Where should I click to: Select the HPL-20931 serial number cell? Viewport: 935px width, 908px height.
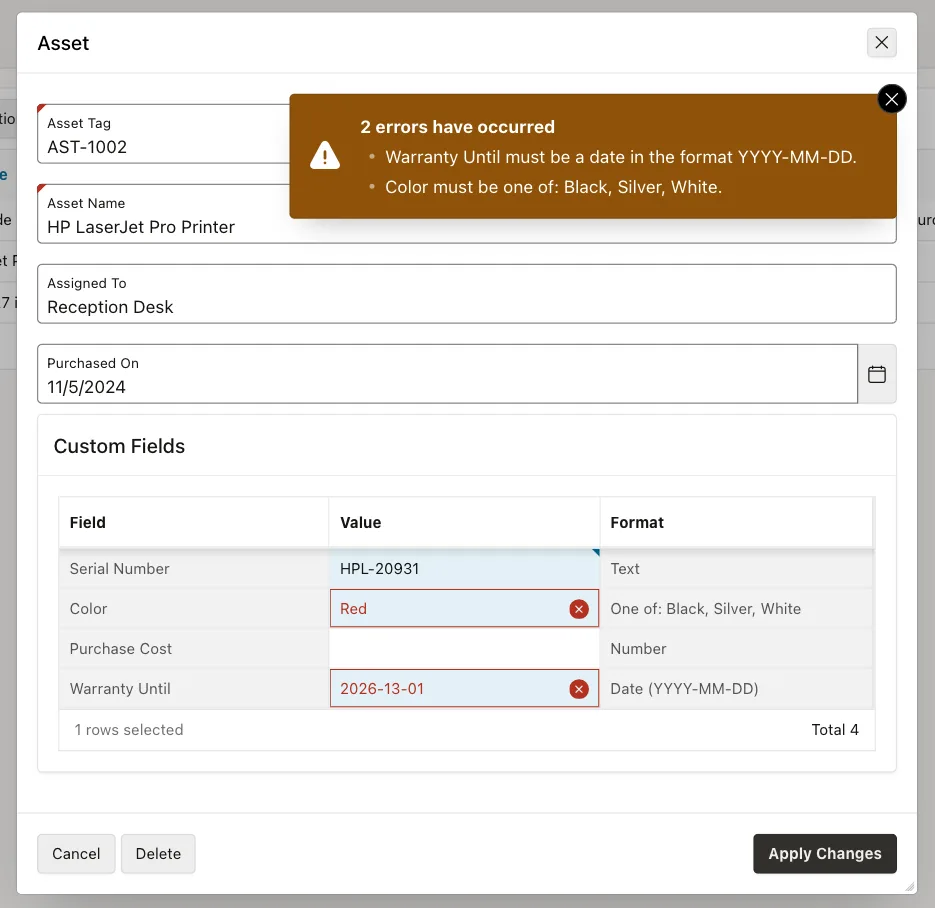pos(464,569)
